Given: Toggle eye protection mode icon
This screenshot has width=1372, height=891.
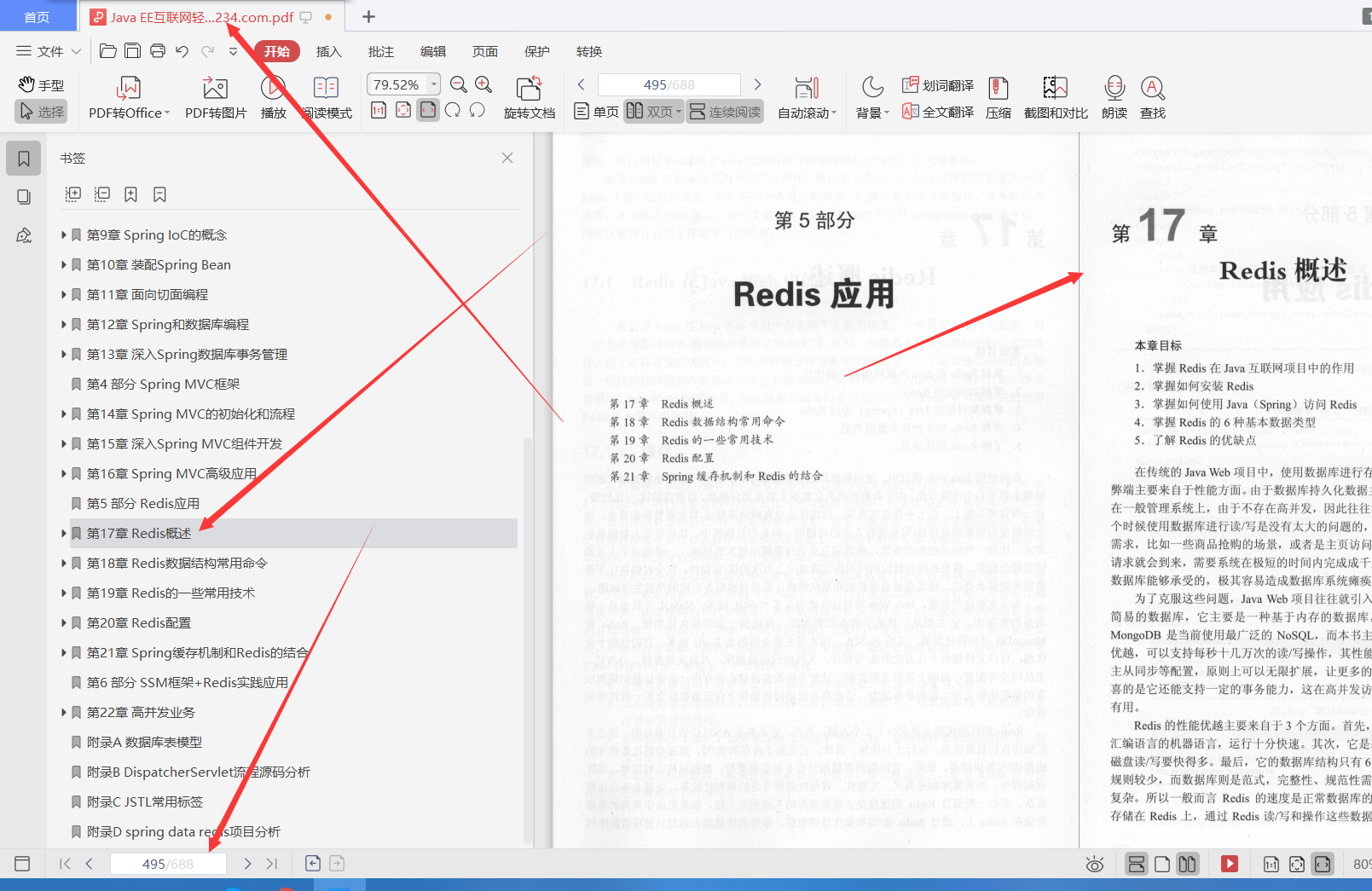Looking at the screenshot, I should tap(1095, 865).
